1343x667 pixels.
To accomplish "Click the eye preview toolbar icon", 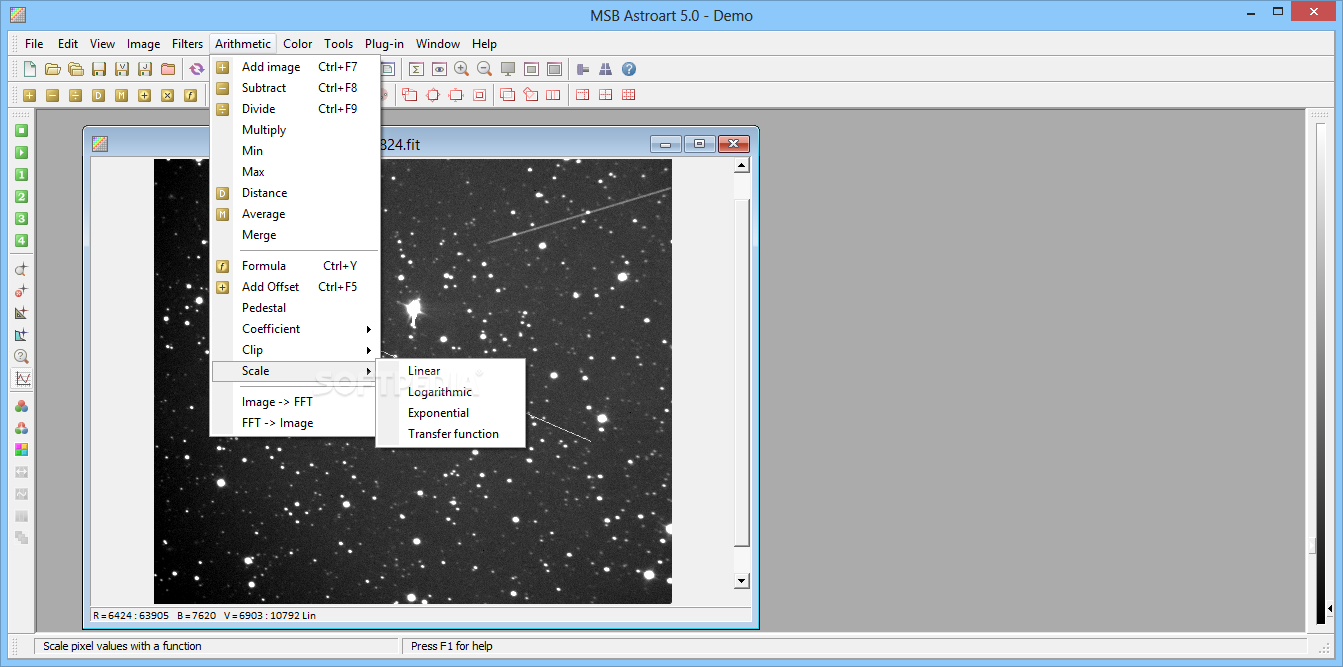I will [439, 69].
